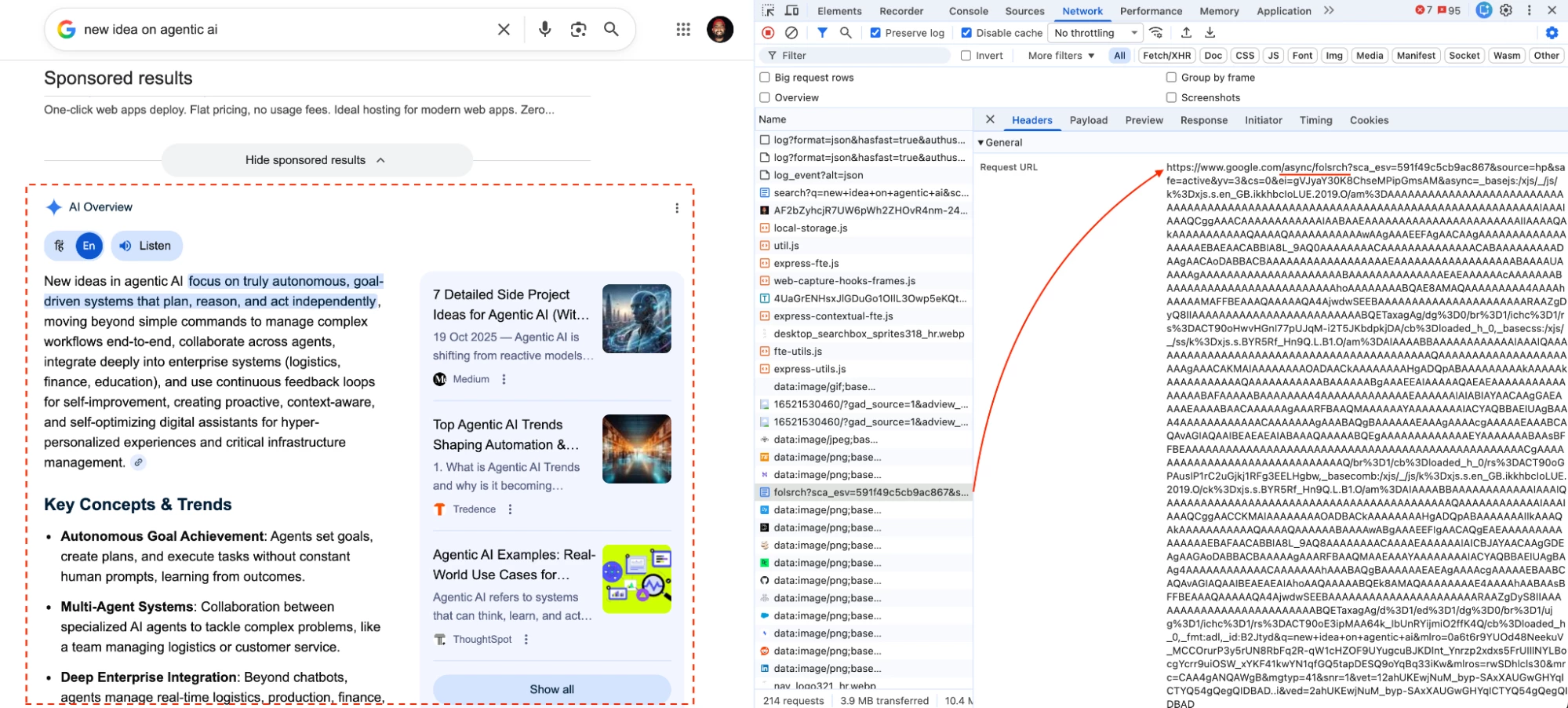1568x708 pixels.
Task: Open DevTools settings gear
Action: tap(1506, 10)
